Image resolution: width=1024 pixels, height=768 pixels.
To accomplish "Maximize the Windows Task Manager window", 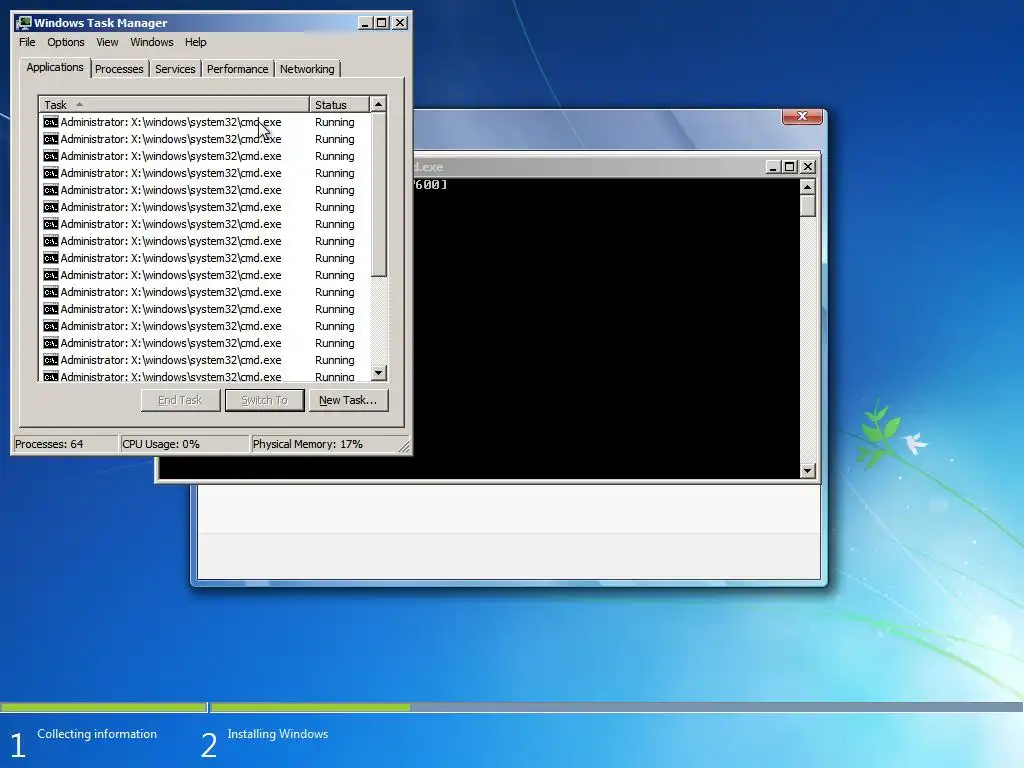I will [x=382, y=23].
